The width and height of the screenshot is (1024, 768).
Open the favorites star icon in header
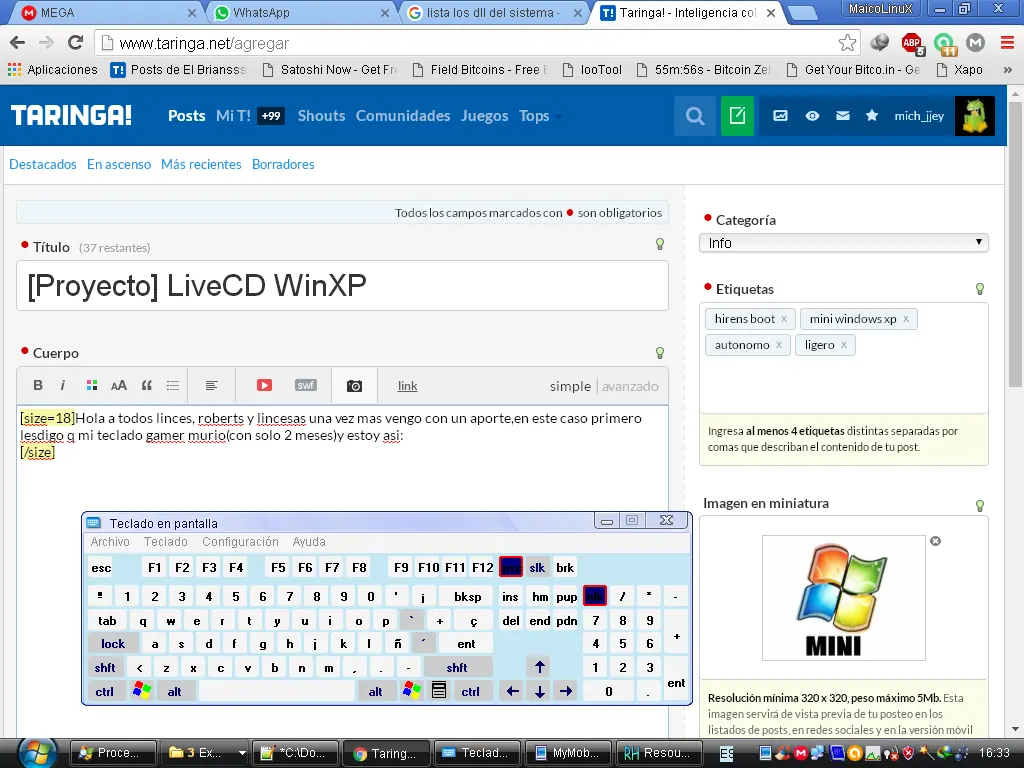click(x=872, y=116)
